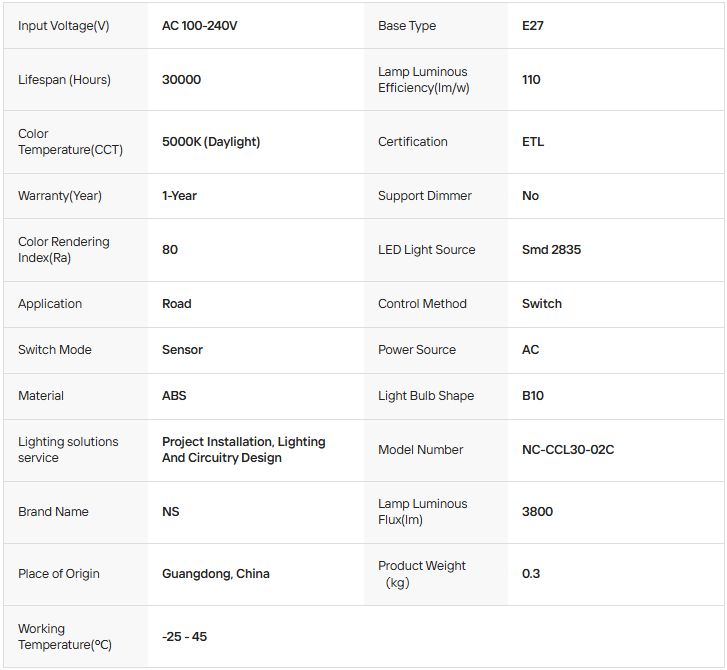Select the -25 - 45 working temperature value
Image resolution: width=727 pixels, height=670 pixels.
pyautogui.click(x=184, y=637)
